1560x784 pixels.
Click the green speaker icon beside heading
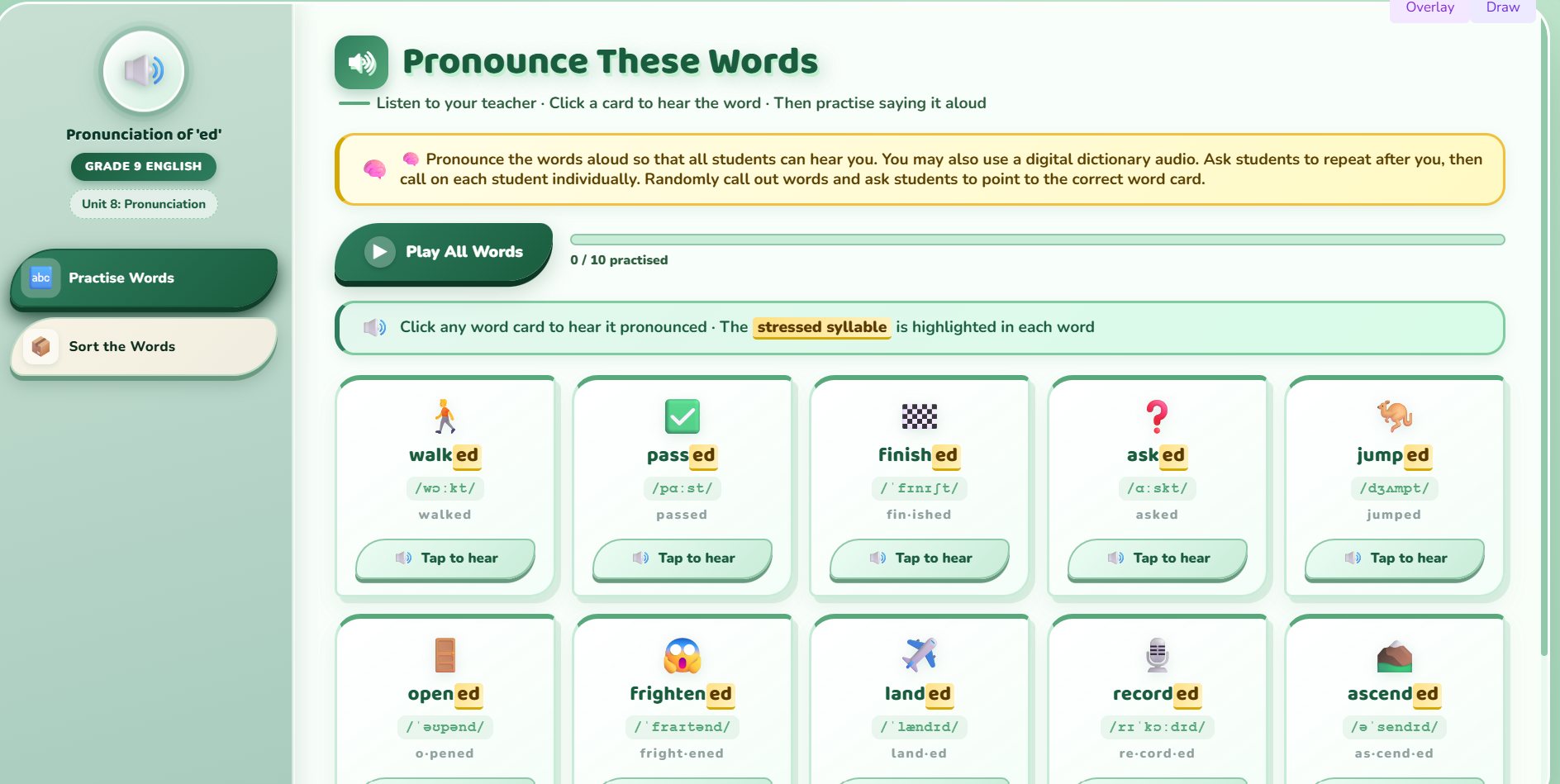(x=361, y=62)
